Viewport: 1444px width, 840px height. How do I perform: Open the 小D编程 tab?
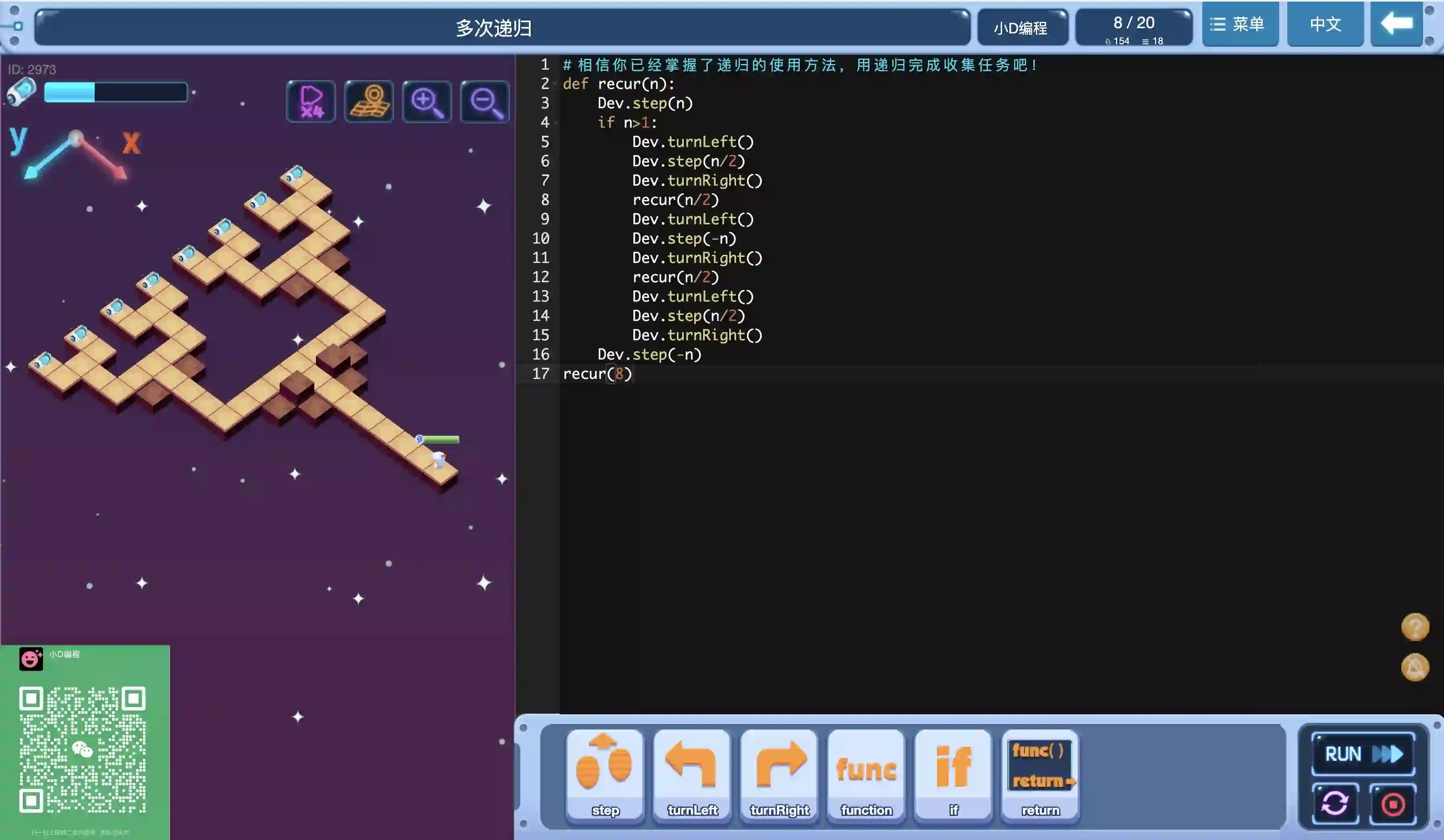1021,27
